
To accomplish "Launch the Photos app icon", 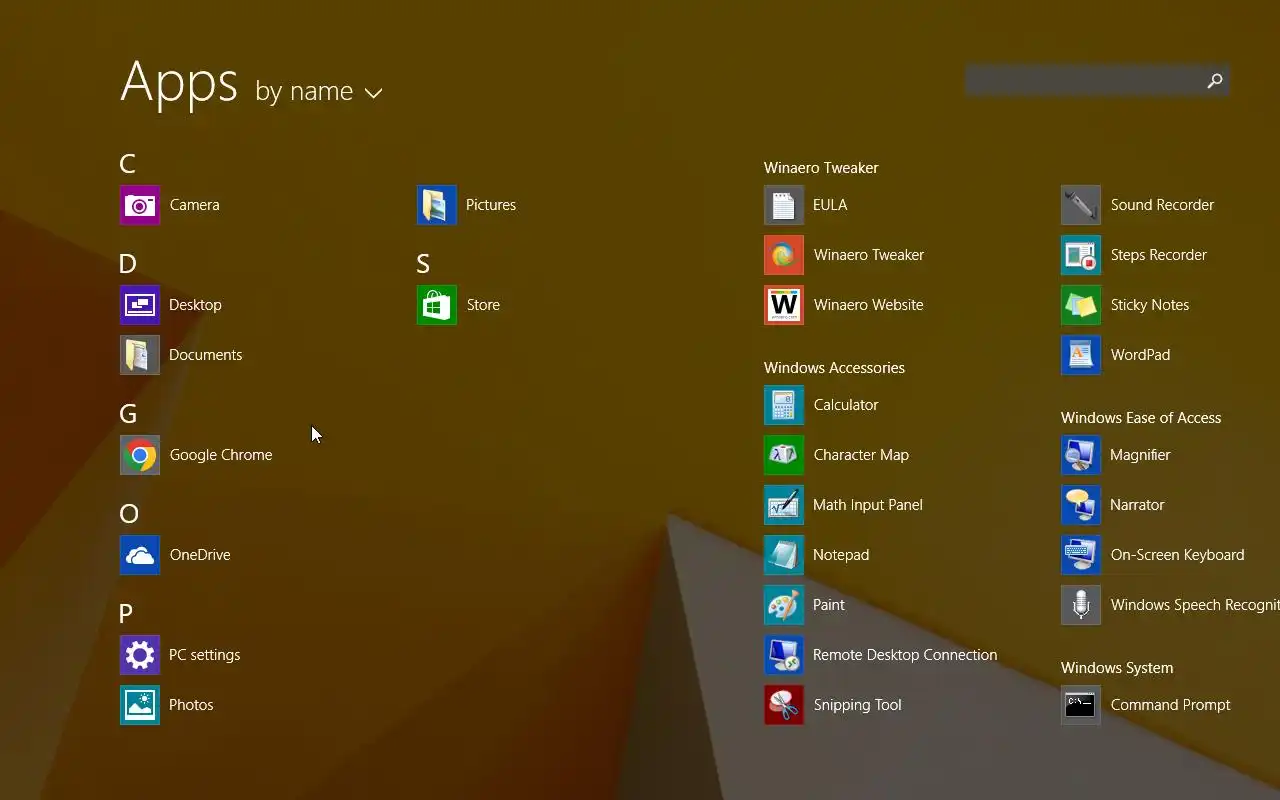I will tap(140, 705).
